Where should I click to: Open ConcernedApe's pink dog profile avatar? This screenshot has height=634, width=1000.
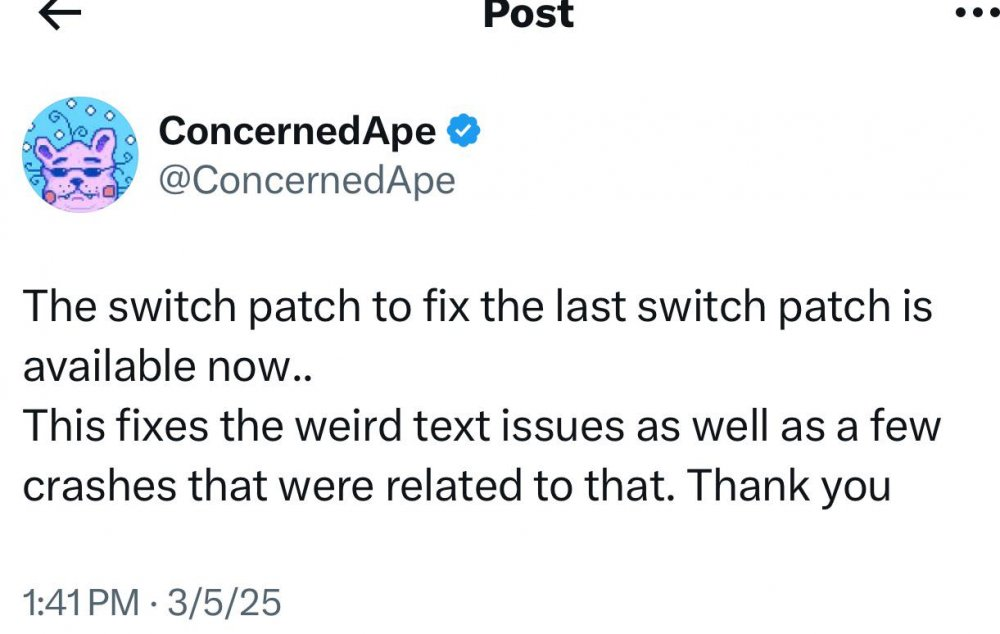click(x=80, y=154)
